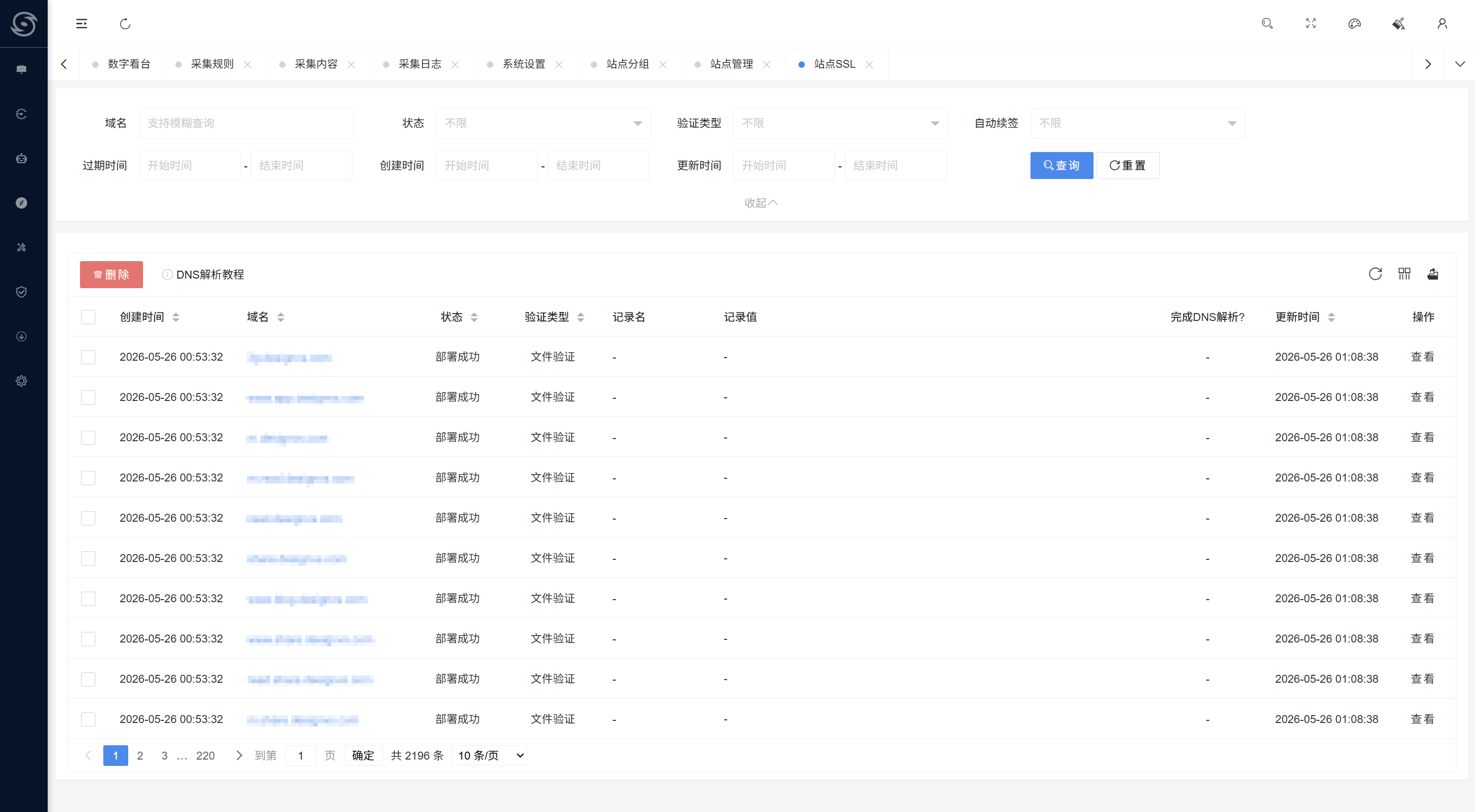Click the table export icon
The image size is (1475, 812).
(1433, 274)
